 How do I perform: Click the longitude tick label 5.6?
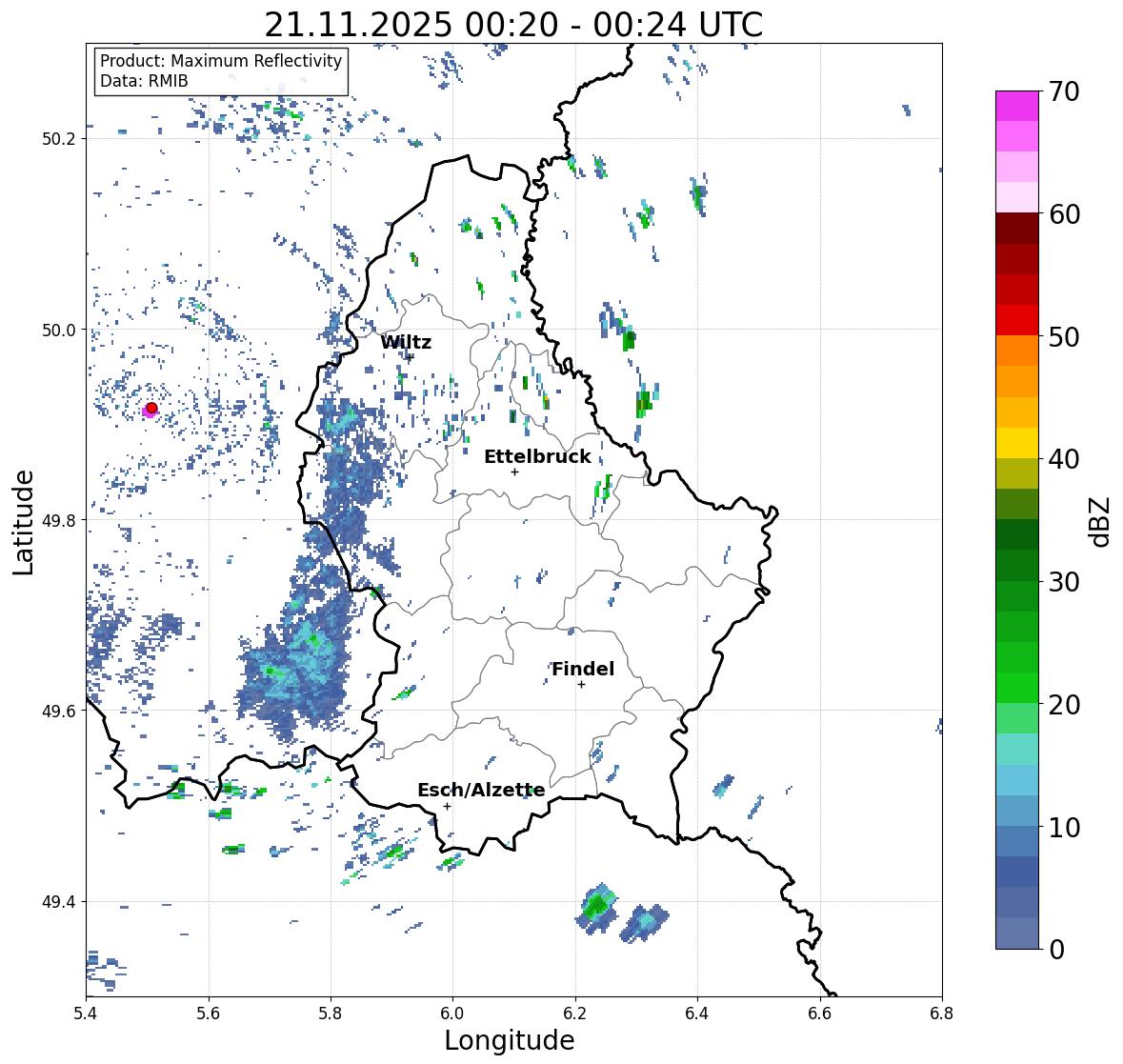209,1014
